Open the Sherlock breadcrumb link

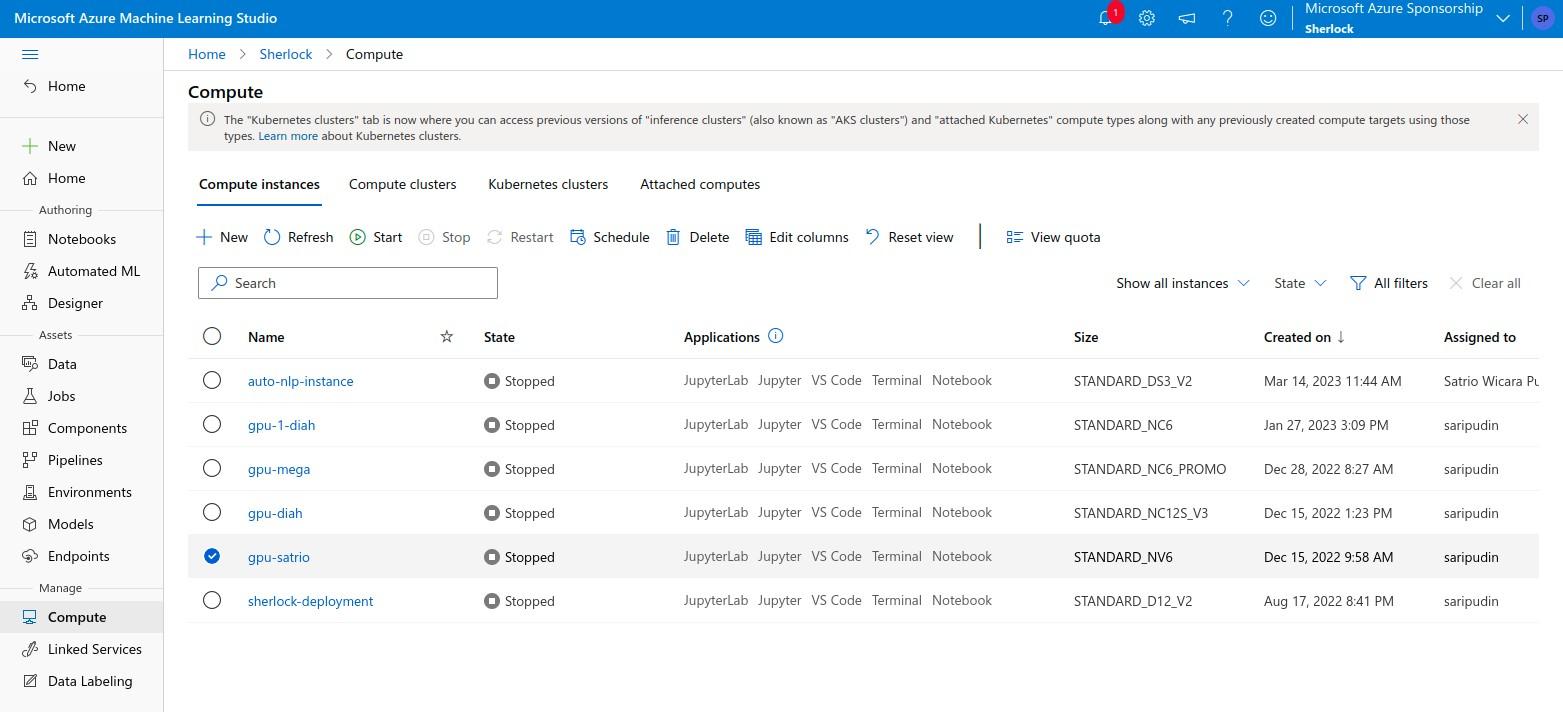tap(286, 54)
